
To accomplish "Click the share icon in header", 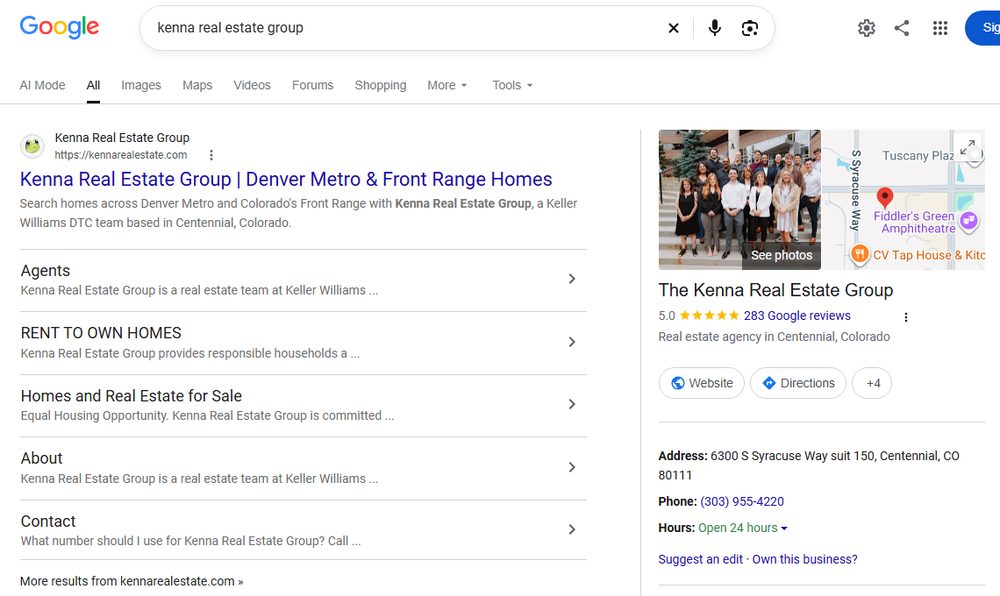I will 902,28.
